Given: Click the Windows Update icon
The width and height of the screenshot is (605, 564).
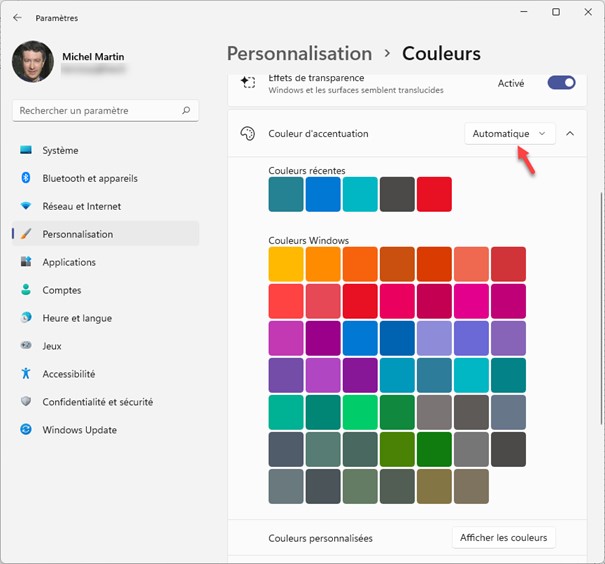Looking at the screenshot, I should [26, 430].
